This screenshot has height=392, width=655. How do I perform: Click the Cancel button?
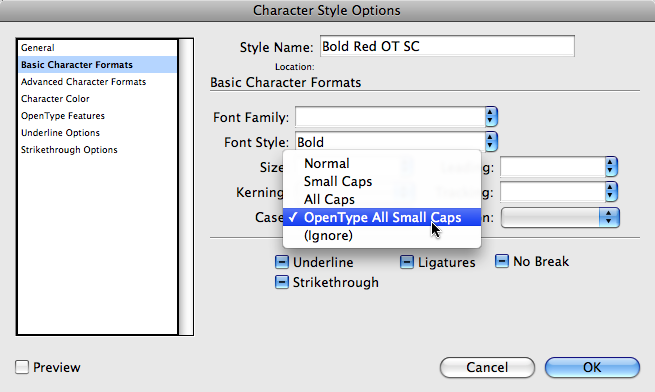pos(487,367)
